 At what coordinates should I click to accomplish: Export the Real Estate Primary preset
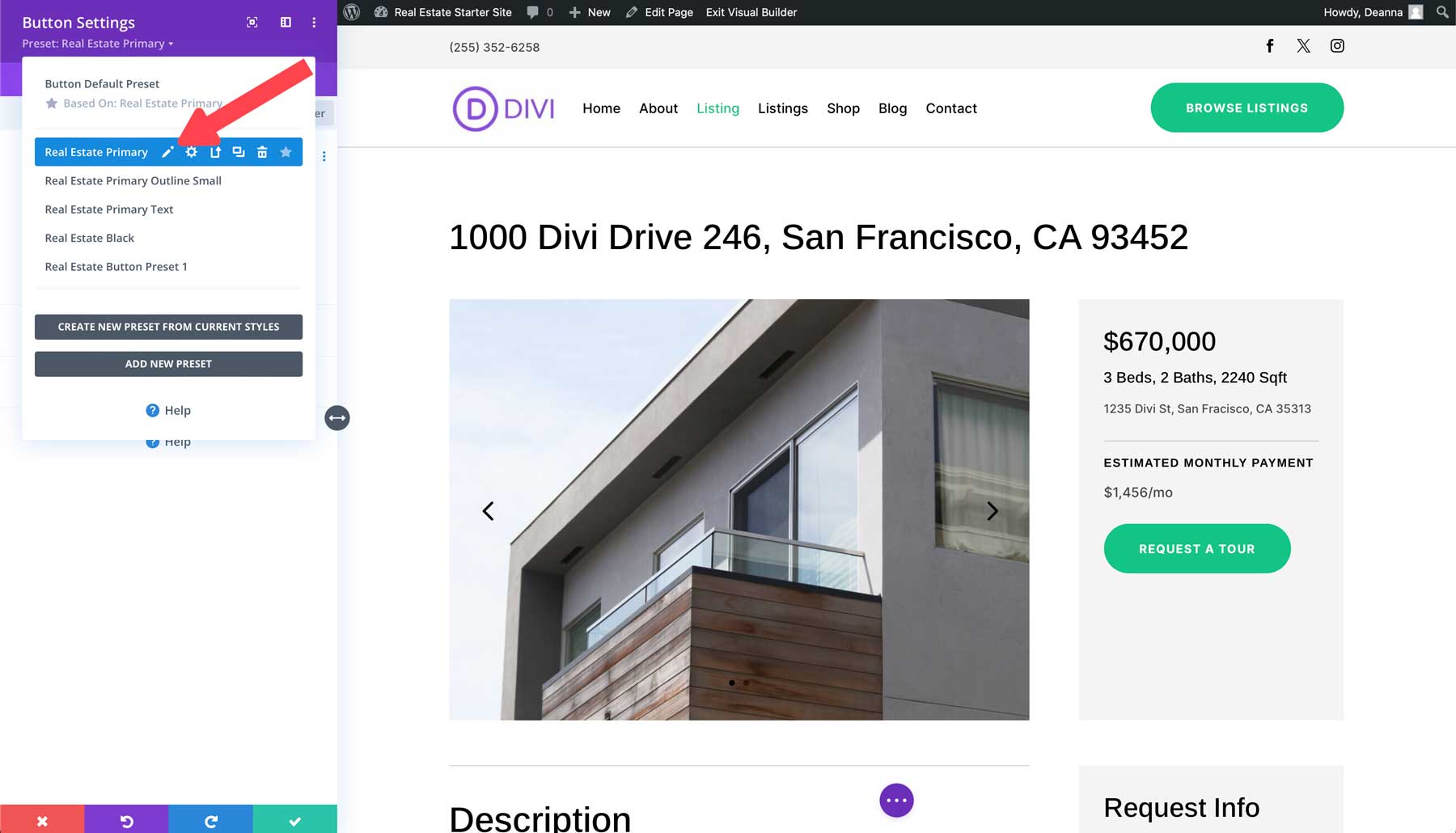click(215, 151)
